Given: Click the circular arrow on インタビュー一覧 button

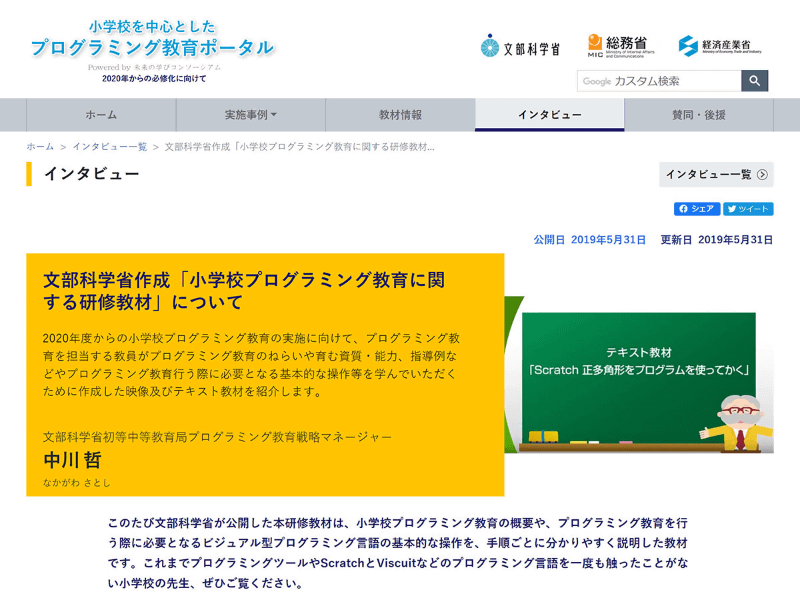Looking at the screenshot, I should point(762,174).
